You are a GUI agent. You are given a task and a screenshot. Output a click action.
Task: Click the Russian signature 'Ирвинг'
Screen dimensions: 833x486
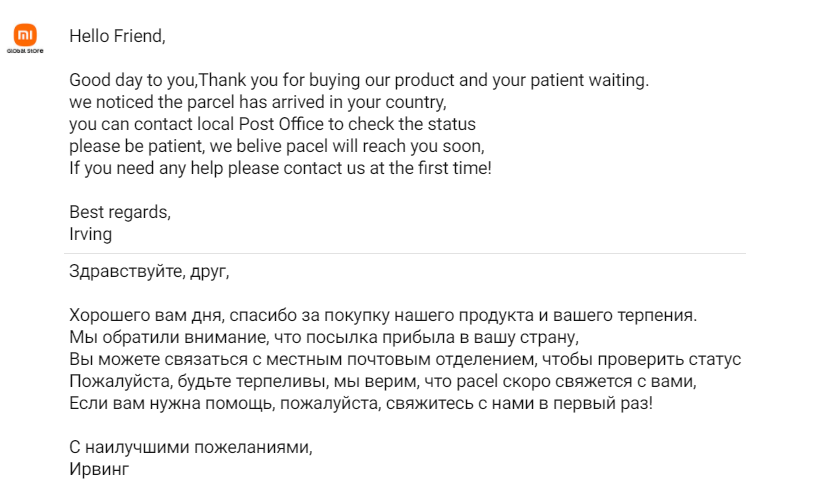(99, 470)
